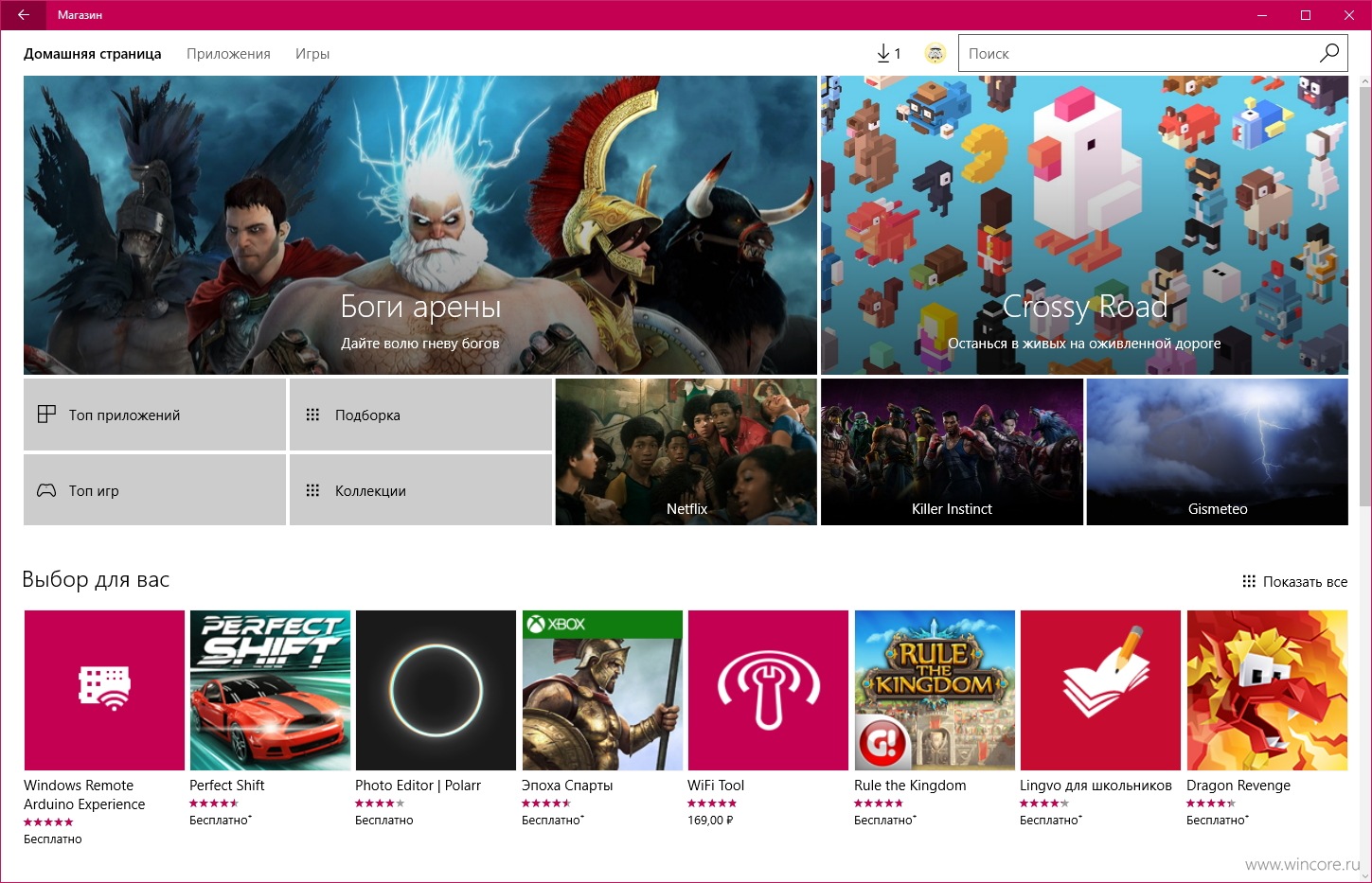Maximize the Магазин window

pyautogui.click(x=1306, y=15)
